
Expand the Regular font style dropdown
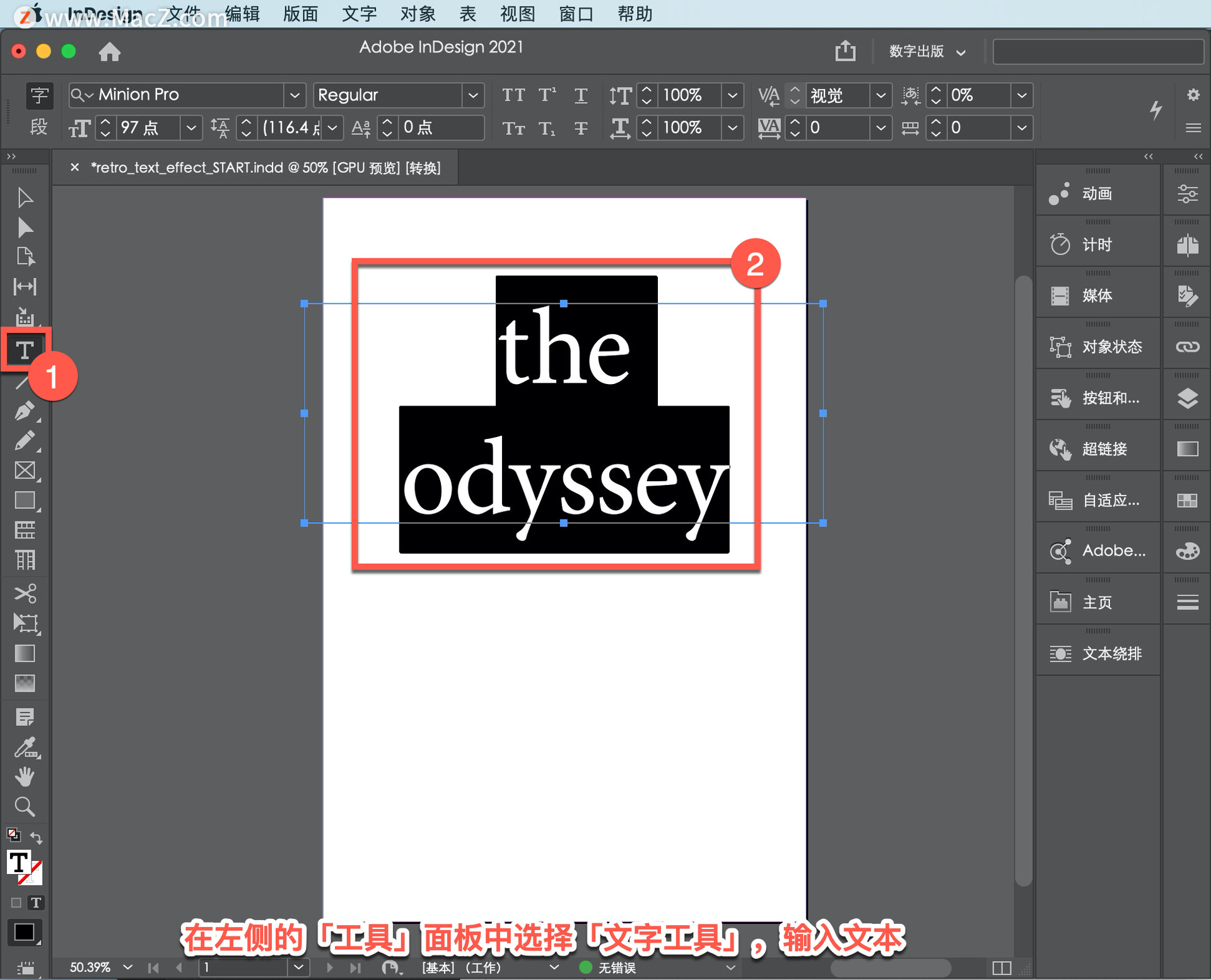(473, 95)
